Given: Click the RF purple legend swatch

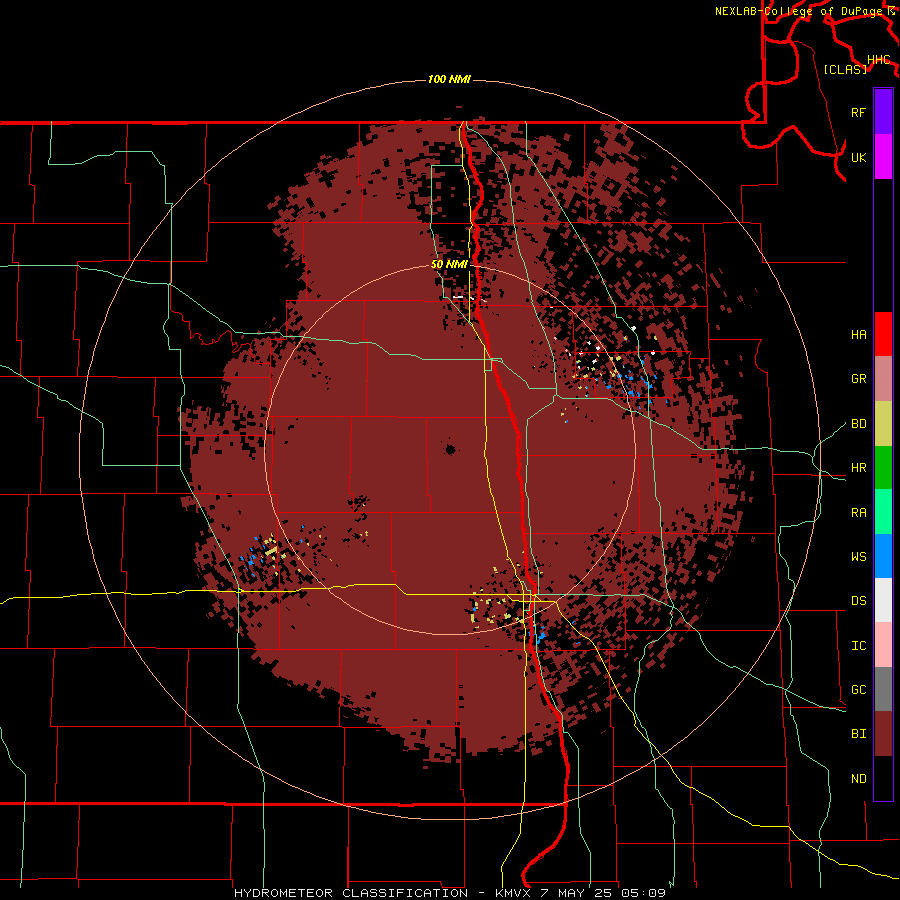Looking at the screenshot, I should (883, 112).
